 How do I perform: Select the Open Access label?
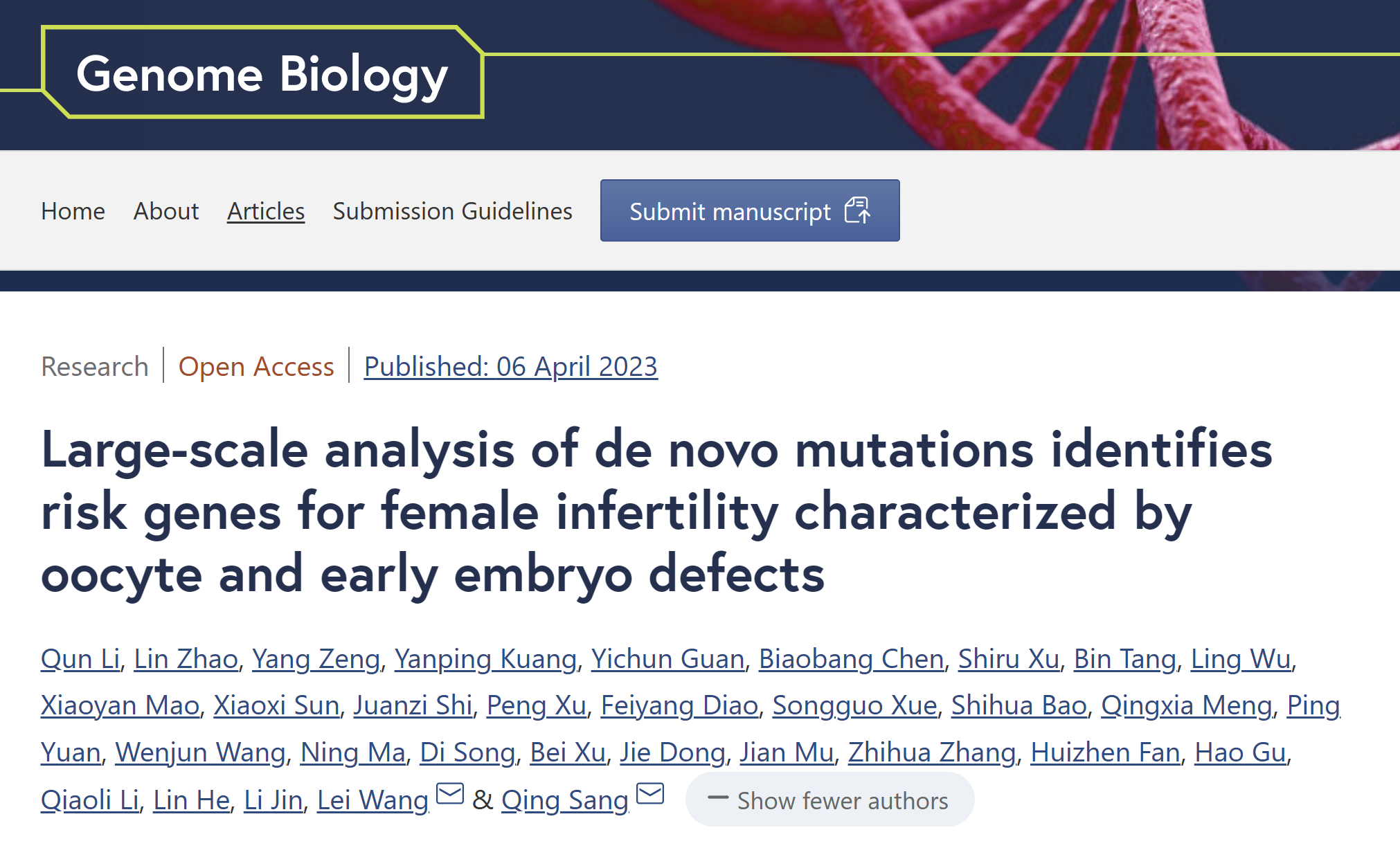(255, 367)
